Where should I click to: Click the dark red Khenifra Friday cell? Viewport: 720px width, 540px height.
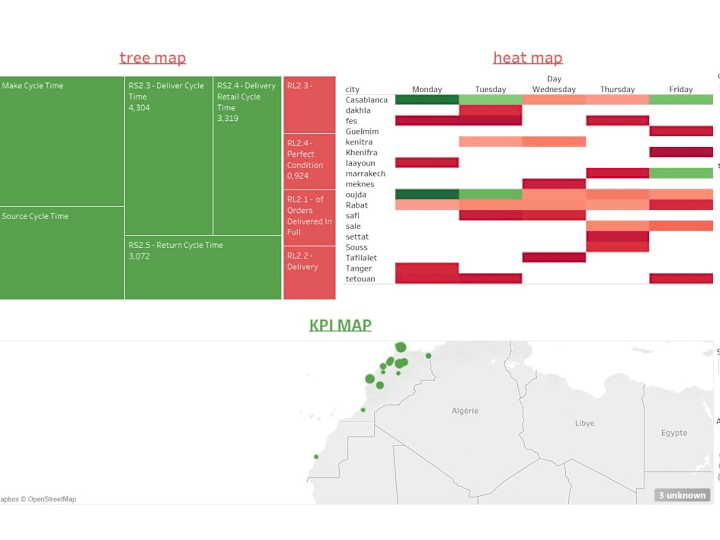tap(681, 152)
